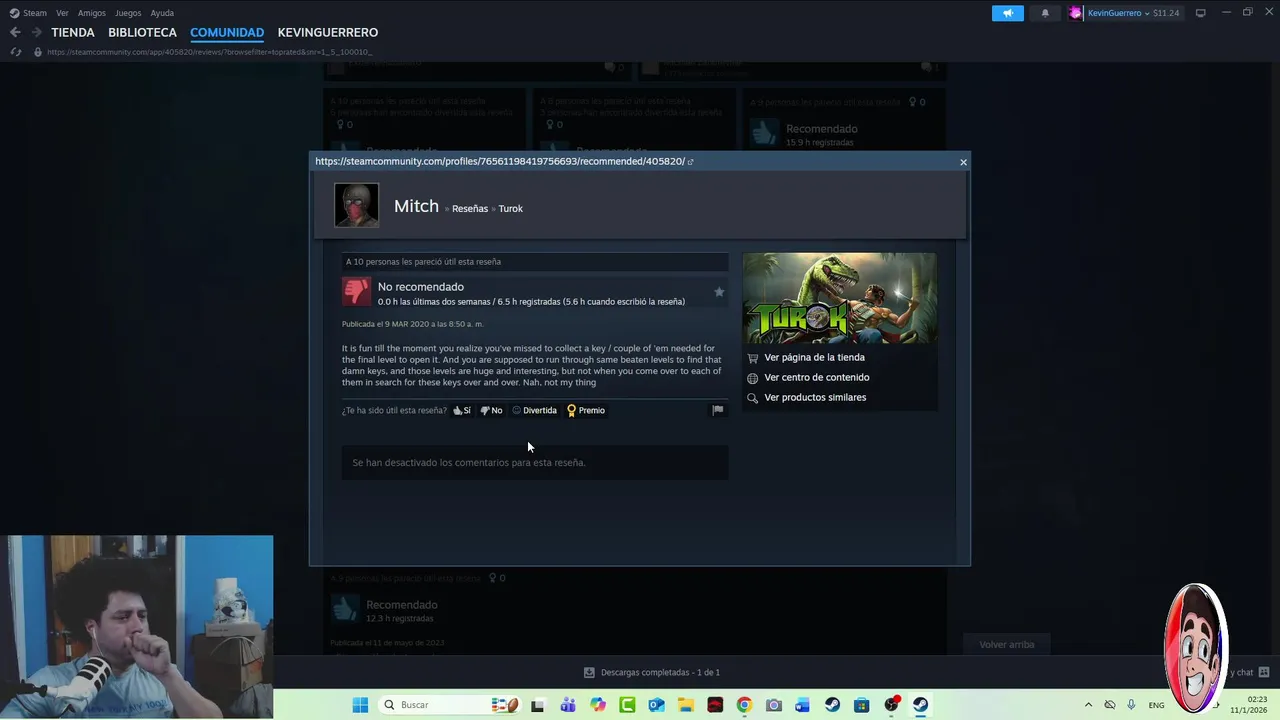Report the review with flag icon

[x=717, y=410]
